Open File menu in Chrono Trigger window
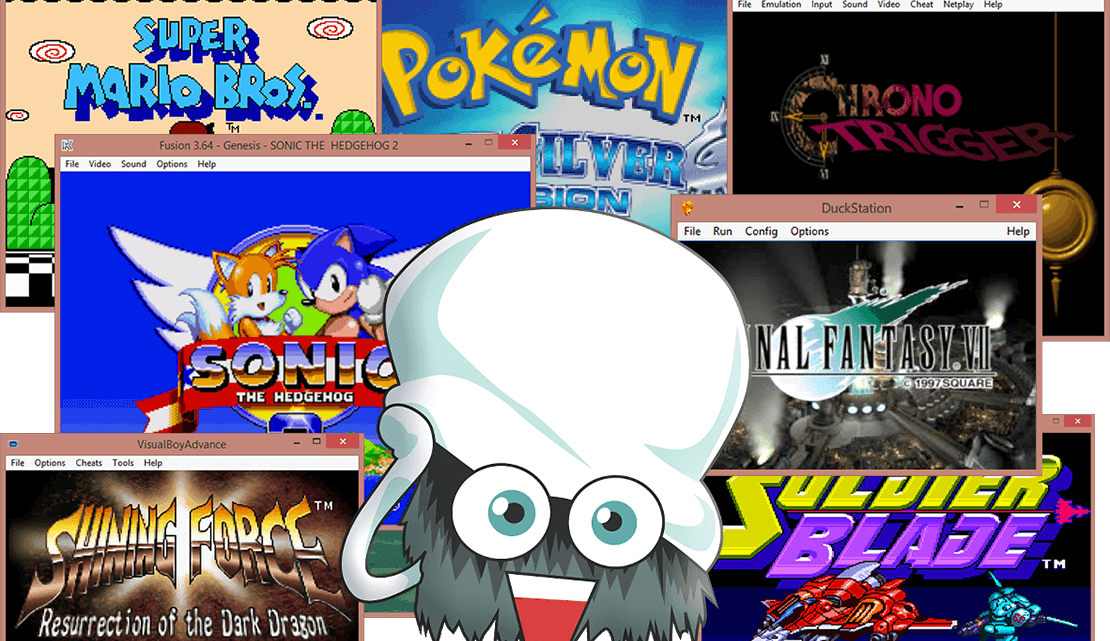This screenshot has height=641, width=1110. pyautogui.click(x=744, y=4)
